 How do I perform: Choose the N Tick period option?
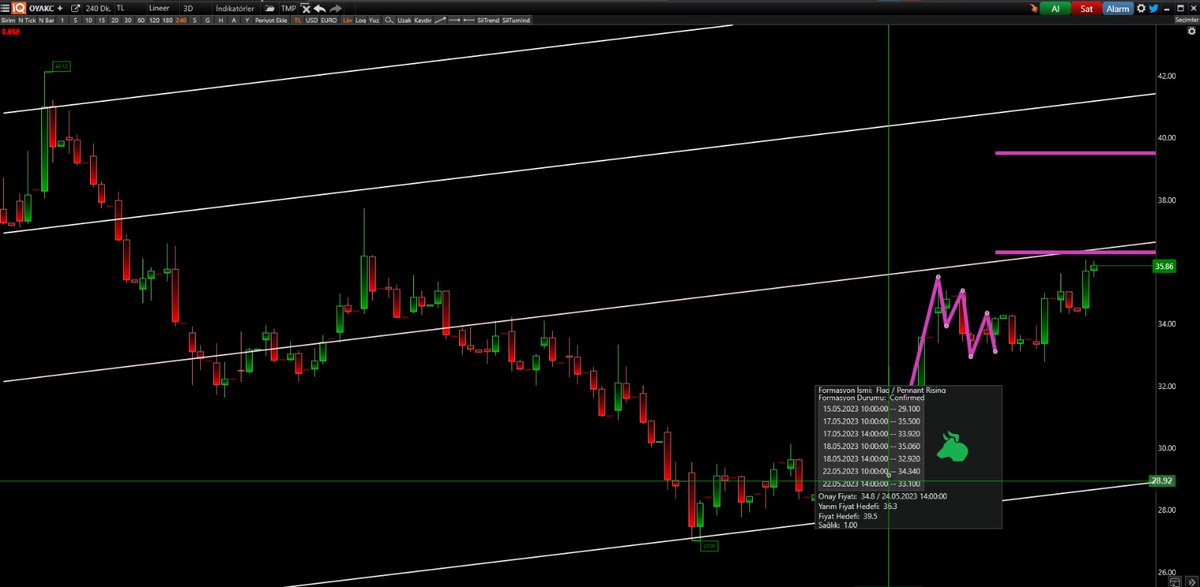(27, 20)
